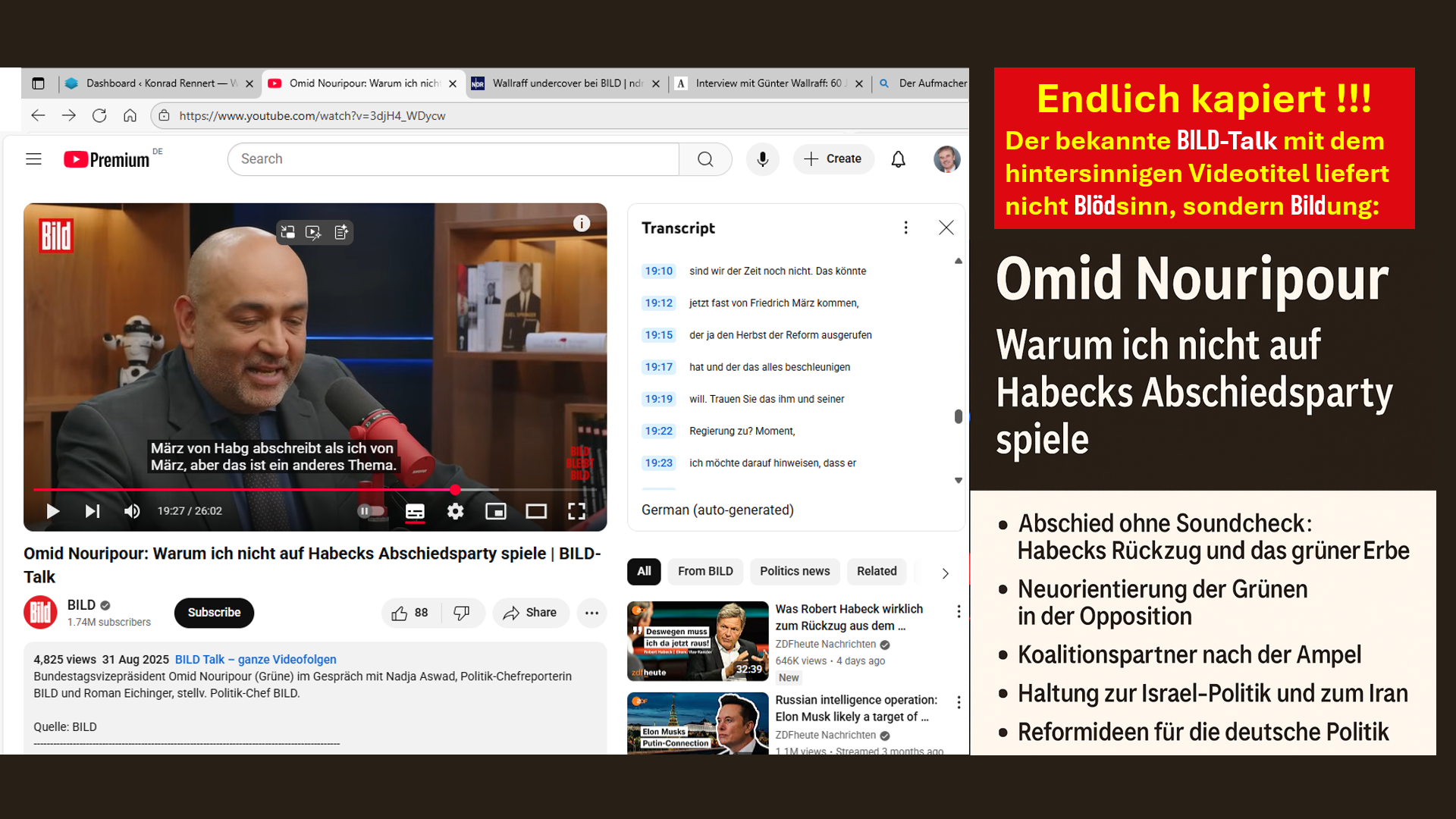Switch to theater mode

536,511
